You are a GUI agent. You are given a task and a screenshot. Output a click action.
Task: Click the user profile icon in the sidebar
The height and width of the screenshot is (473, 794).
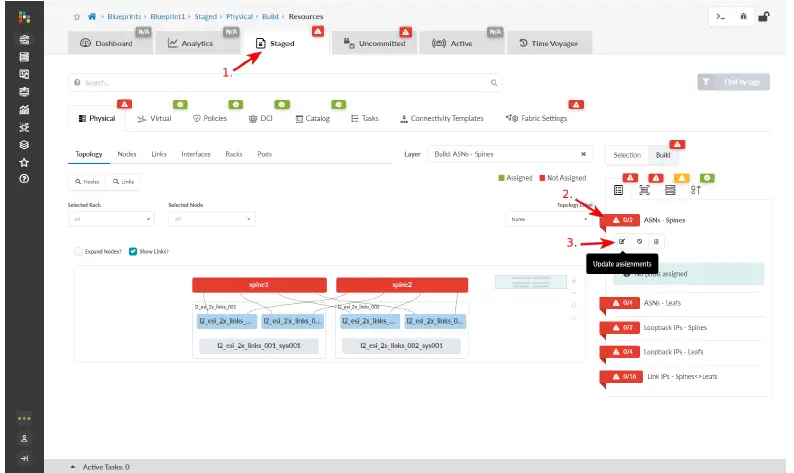(24, 439)
